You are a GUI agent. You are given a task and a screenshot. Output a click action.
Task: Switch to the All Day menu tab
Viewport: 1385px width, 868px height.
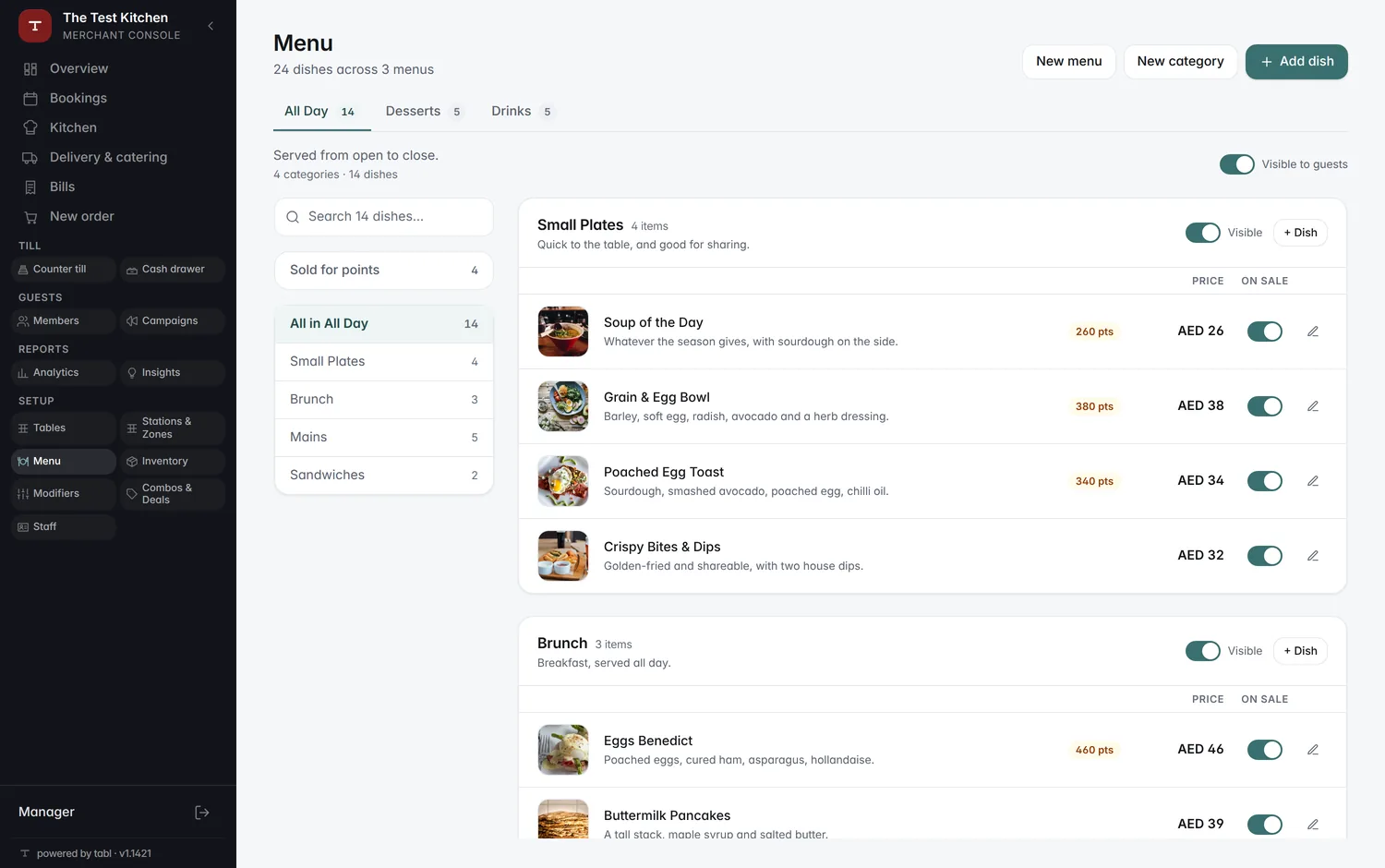(321, 112)
